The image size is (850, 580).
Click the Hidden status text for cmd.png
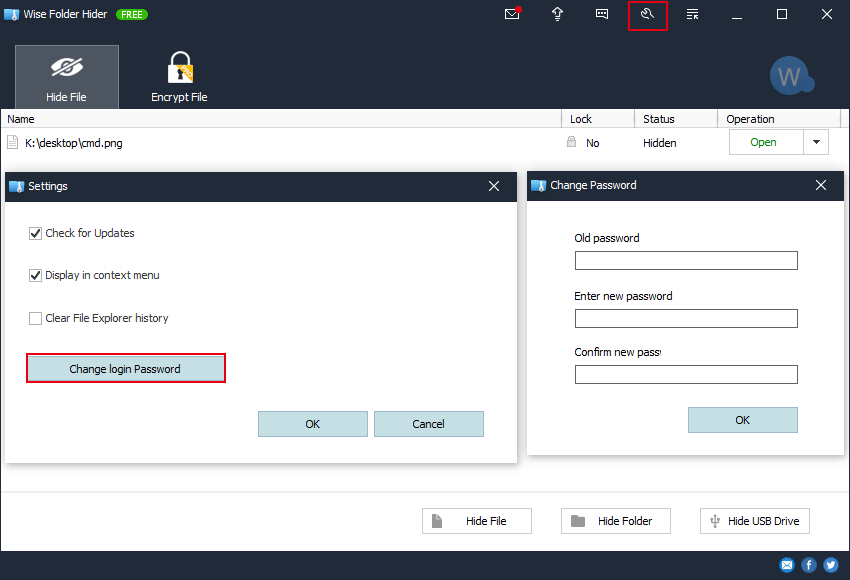pos(660,143)
